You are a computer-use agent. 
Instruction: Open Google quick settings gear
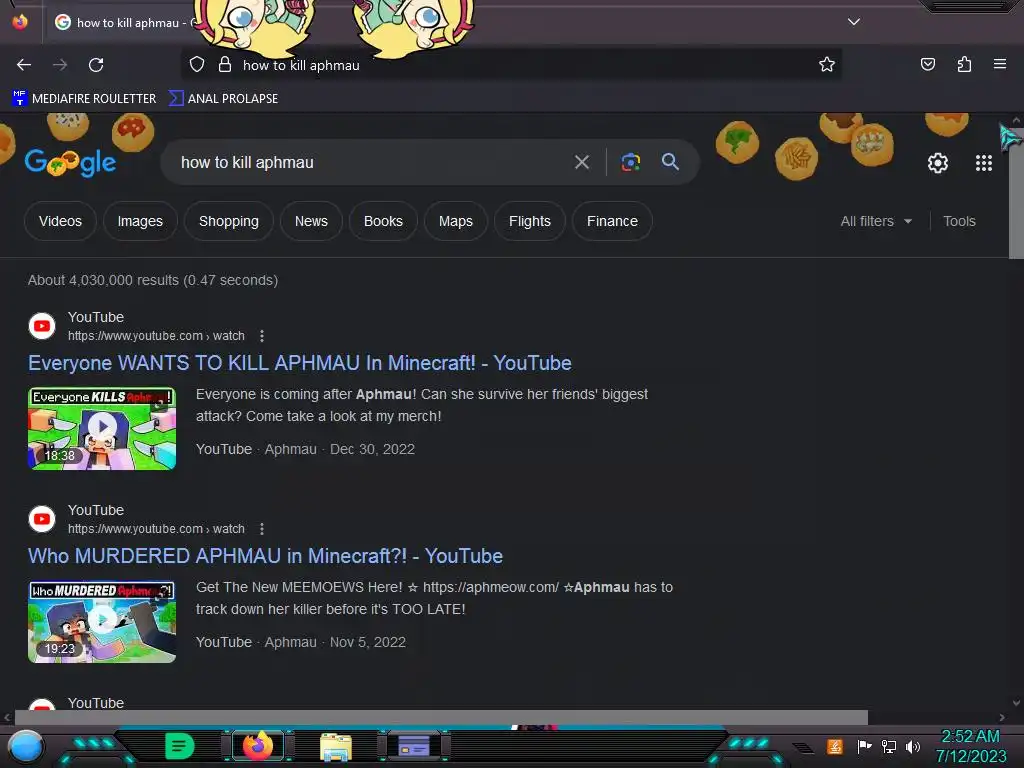pos(938,163)
